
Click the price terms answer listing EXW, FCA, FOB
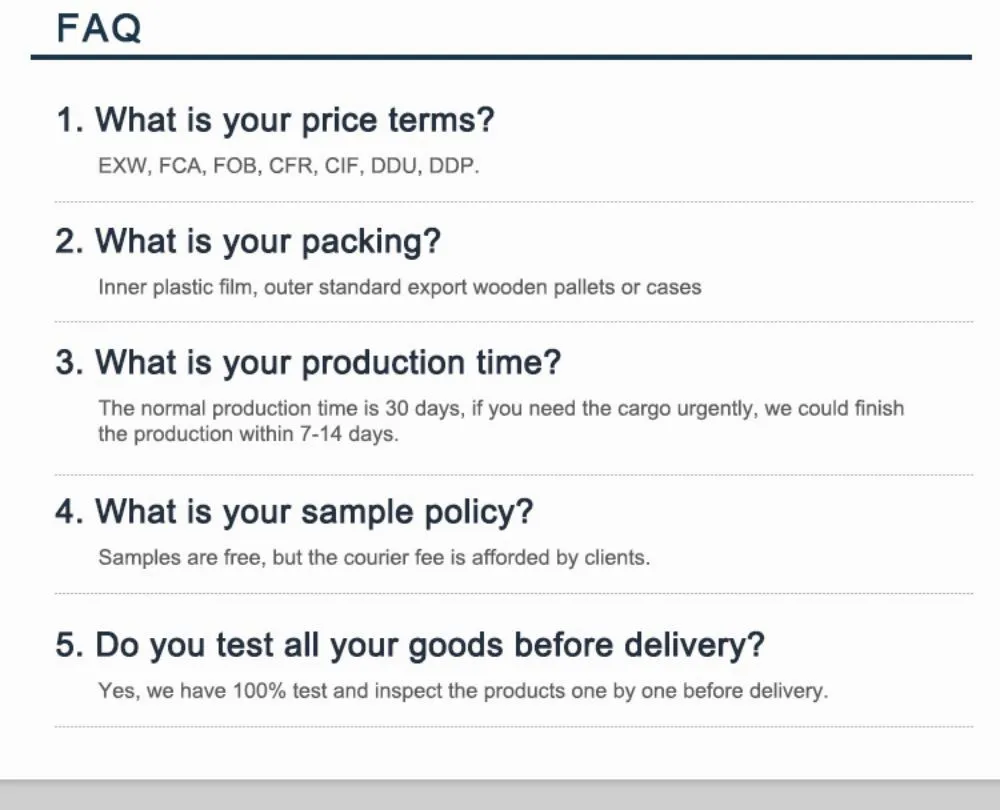288,166
